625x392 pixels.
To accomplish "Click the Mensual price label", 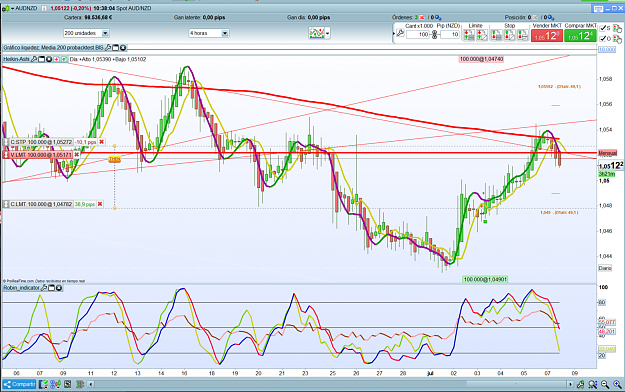I will click(607, 153).
